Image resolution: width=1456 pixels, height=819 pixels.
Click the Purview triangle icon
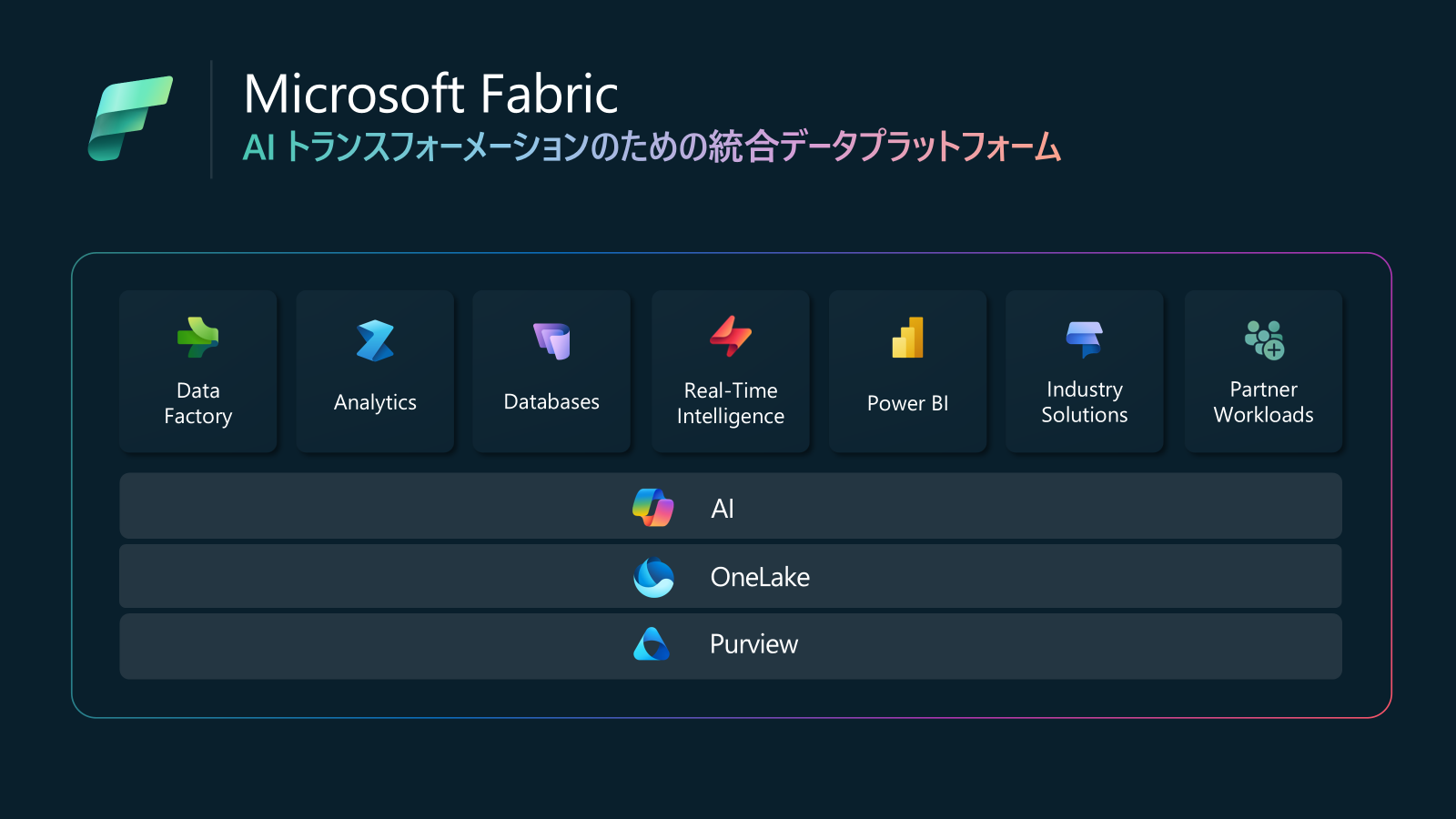(x=652, y=644)
